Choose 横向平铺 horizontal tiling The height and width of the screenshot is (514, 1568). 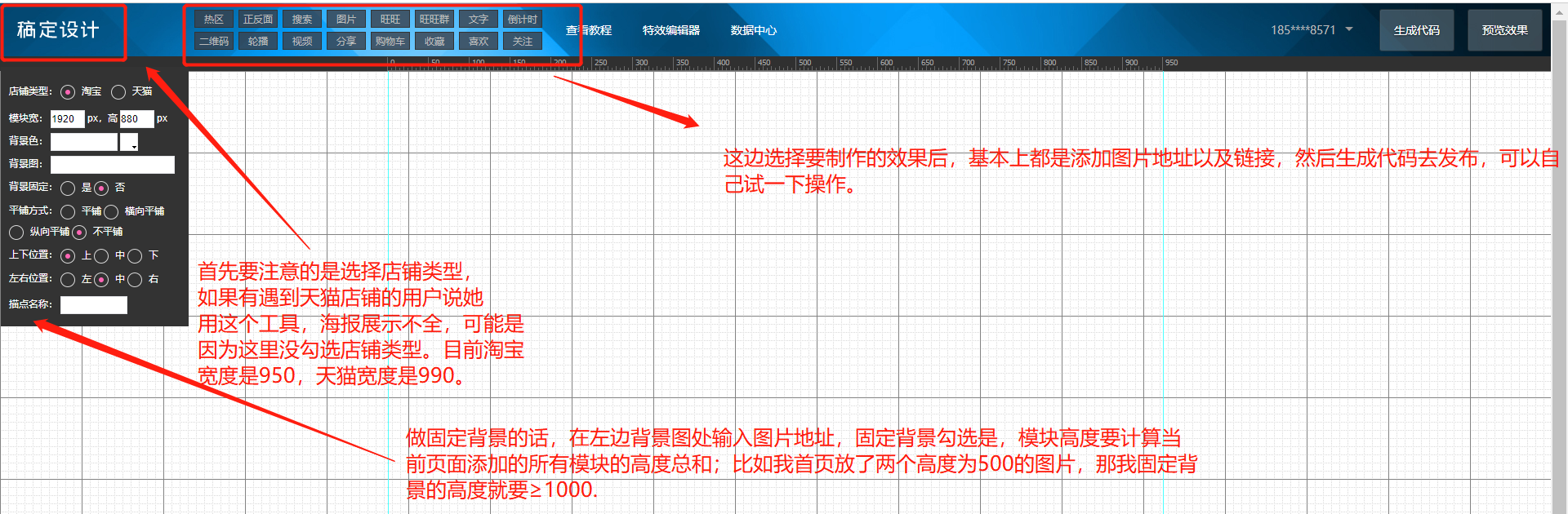(111, 212)
